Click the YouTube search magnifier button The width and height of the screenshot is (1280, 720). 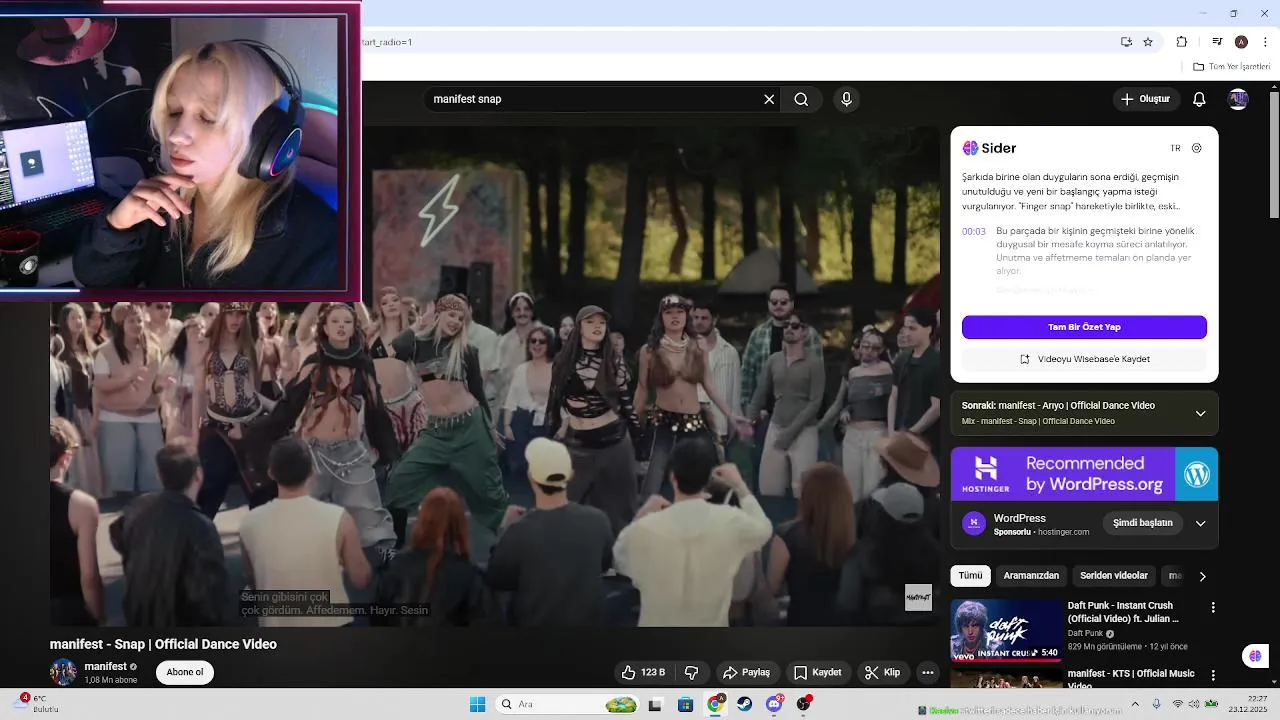point(801,99)
